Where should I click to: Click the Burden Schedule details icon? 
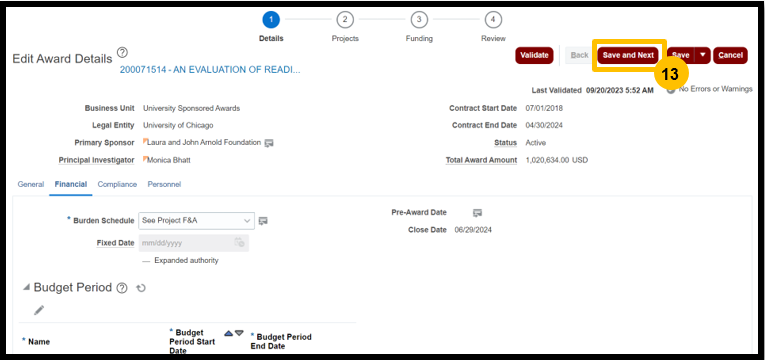click(263, 221)
